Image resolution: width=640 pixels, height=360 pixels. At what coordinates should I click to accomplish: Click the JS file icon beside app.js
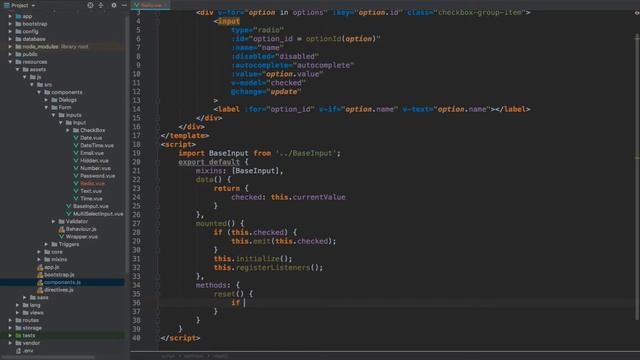40,267
